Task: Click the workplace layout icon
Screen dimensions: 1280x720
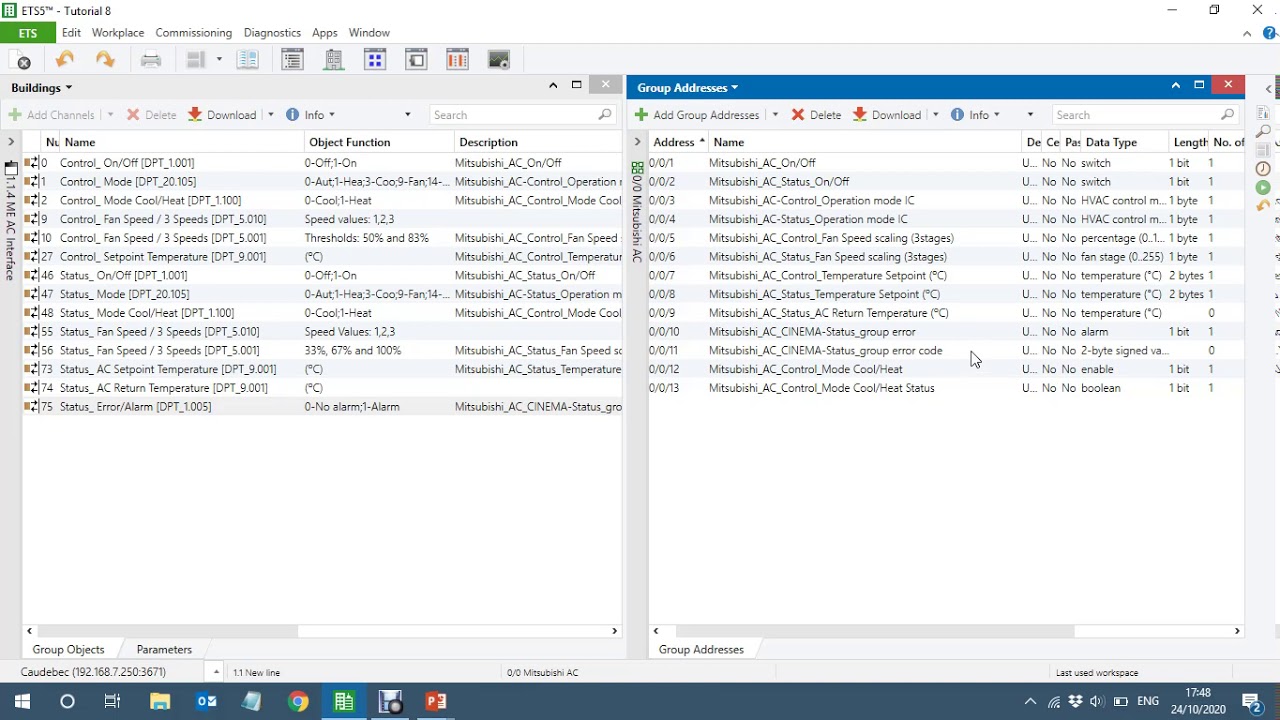Action: click(196, 60)
